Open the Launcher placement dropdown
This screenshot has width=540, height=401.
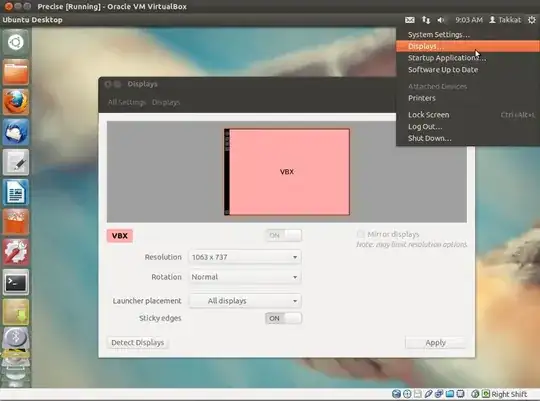click(245, 301)
